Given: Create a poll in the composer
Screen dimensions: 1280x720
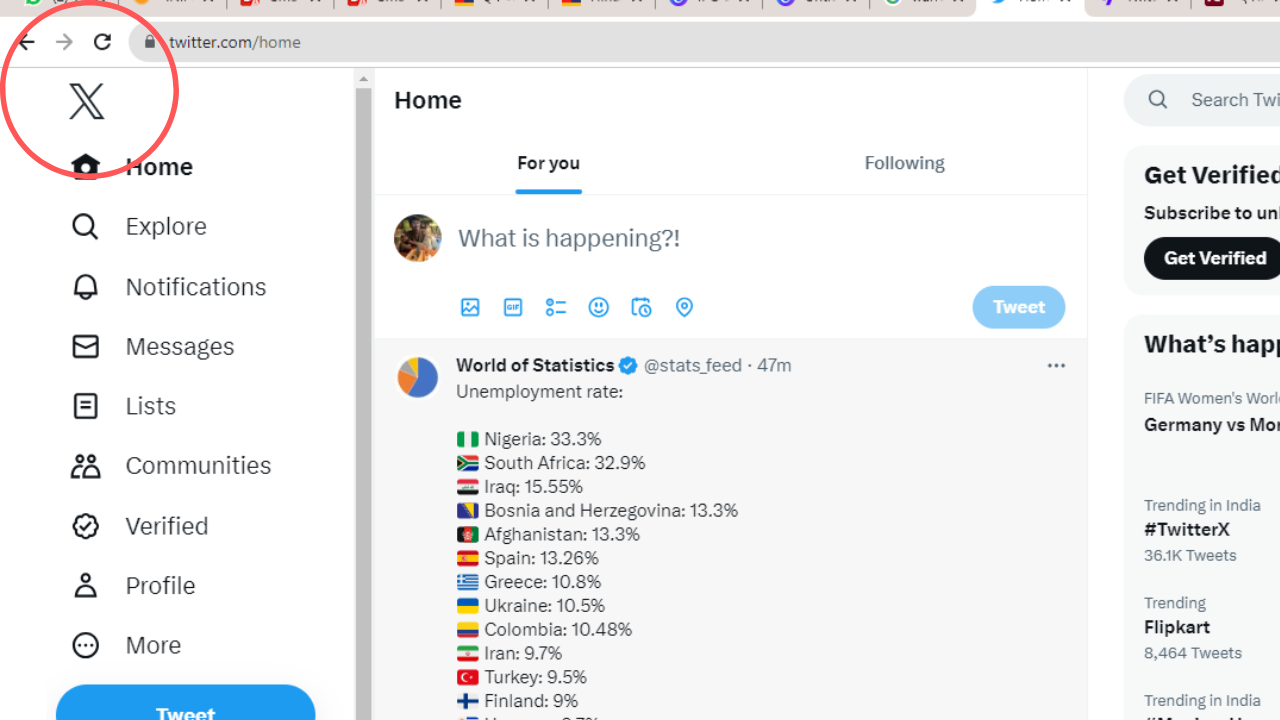Looking at the screenshot, I should pyautogui.click(x=556, y=307).
